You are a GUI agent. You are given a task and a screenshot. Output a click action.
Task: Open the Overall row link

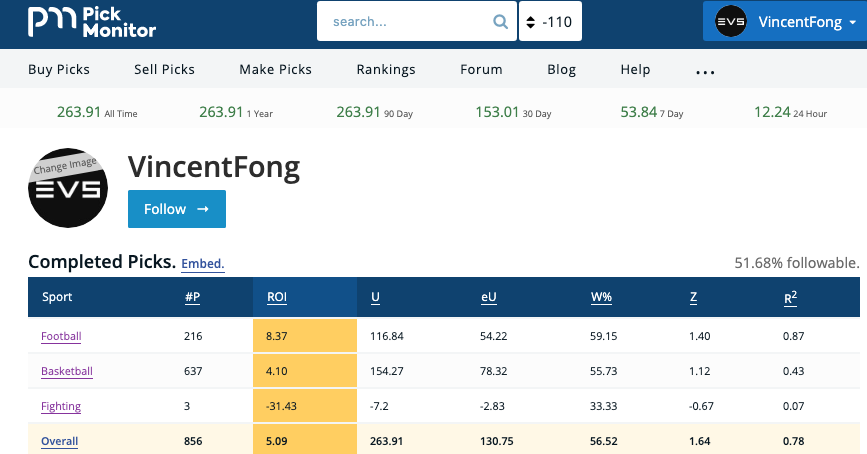tap(59, 441)
